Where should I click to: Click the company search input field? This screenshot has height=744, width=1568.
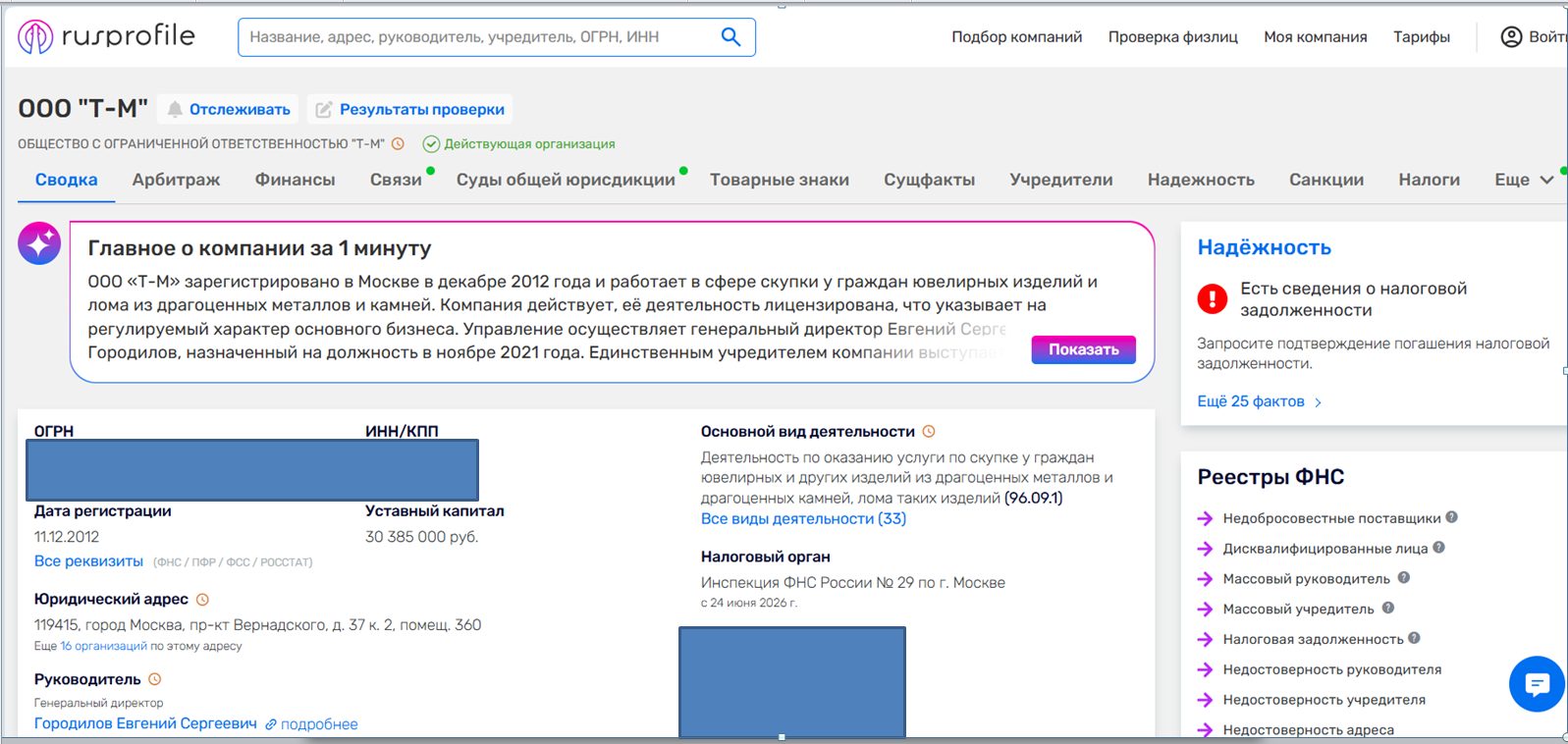point(481,37)
